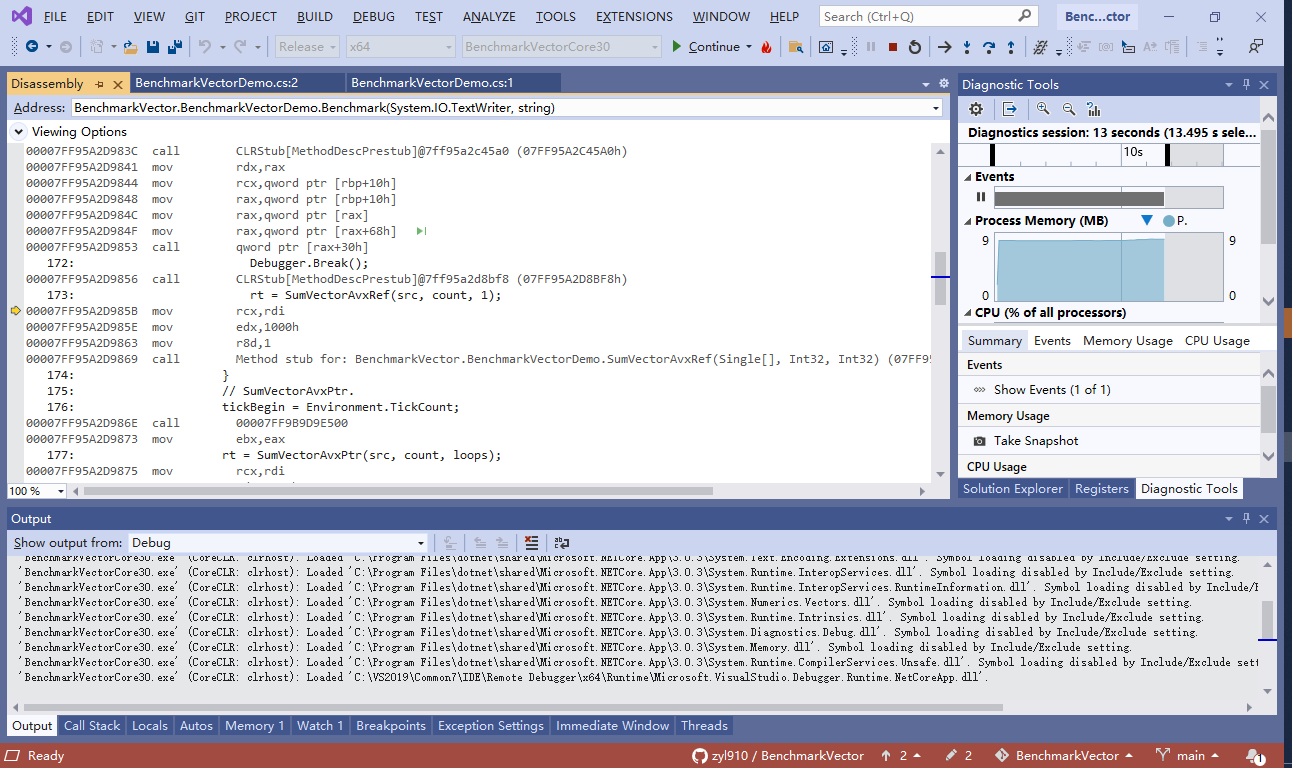
Task: Click the 10s mark on the diagnostics timeline
Action: click(1132, 152)
